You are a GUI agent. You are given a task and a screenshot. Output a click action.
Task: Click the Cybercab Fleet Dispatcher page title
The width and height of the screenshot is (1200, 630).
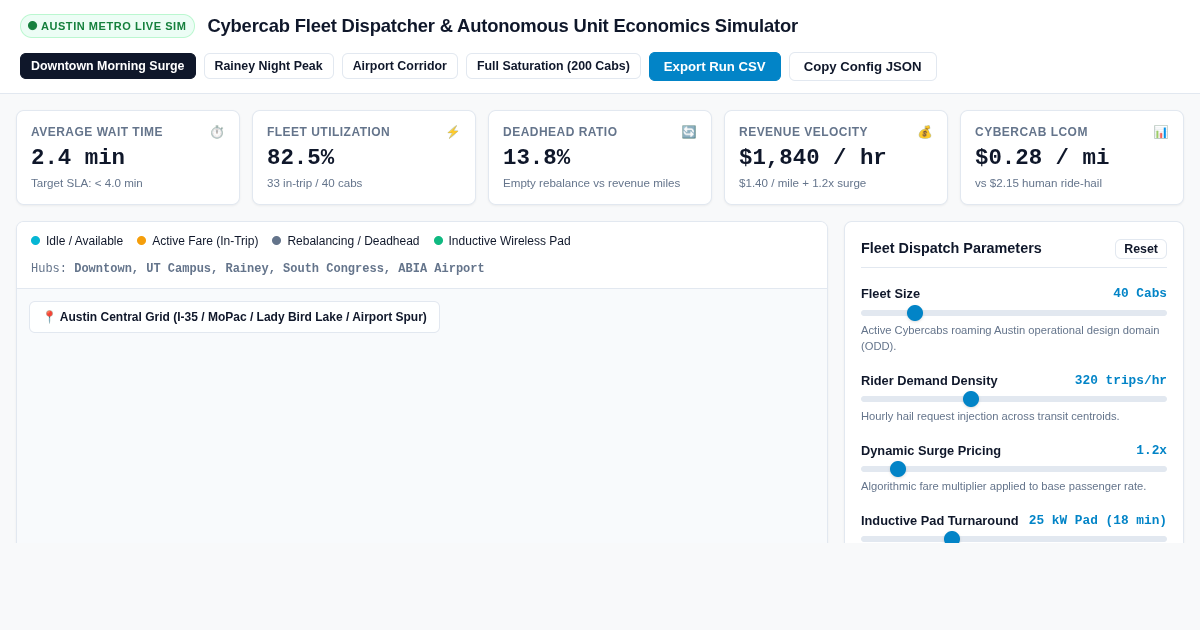click(x=503, y=26)
